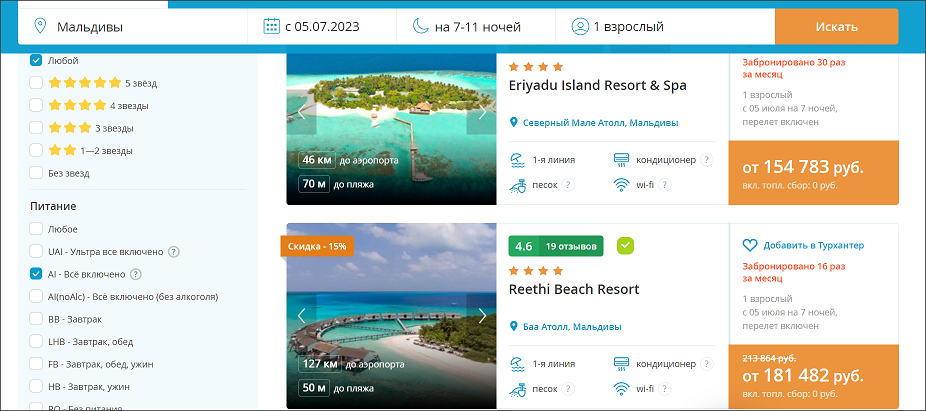
Task: Tick the 5 звёзд star rating checkbox
Action: 36,83
